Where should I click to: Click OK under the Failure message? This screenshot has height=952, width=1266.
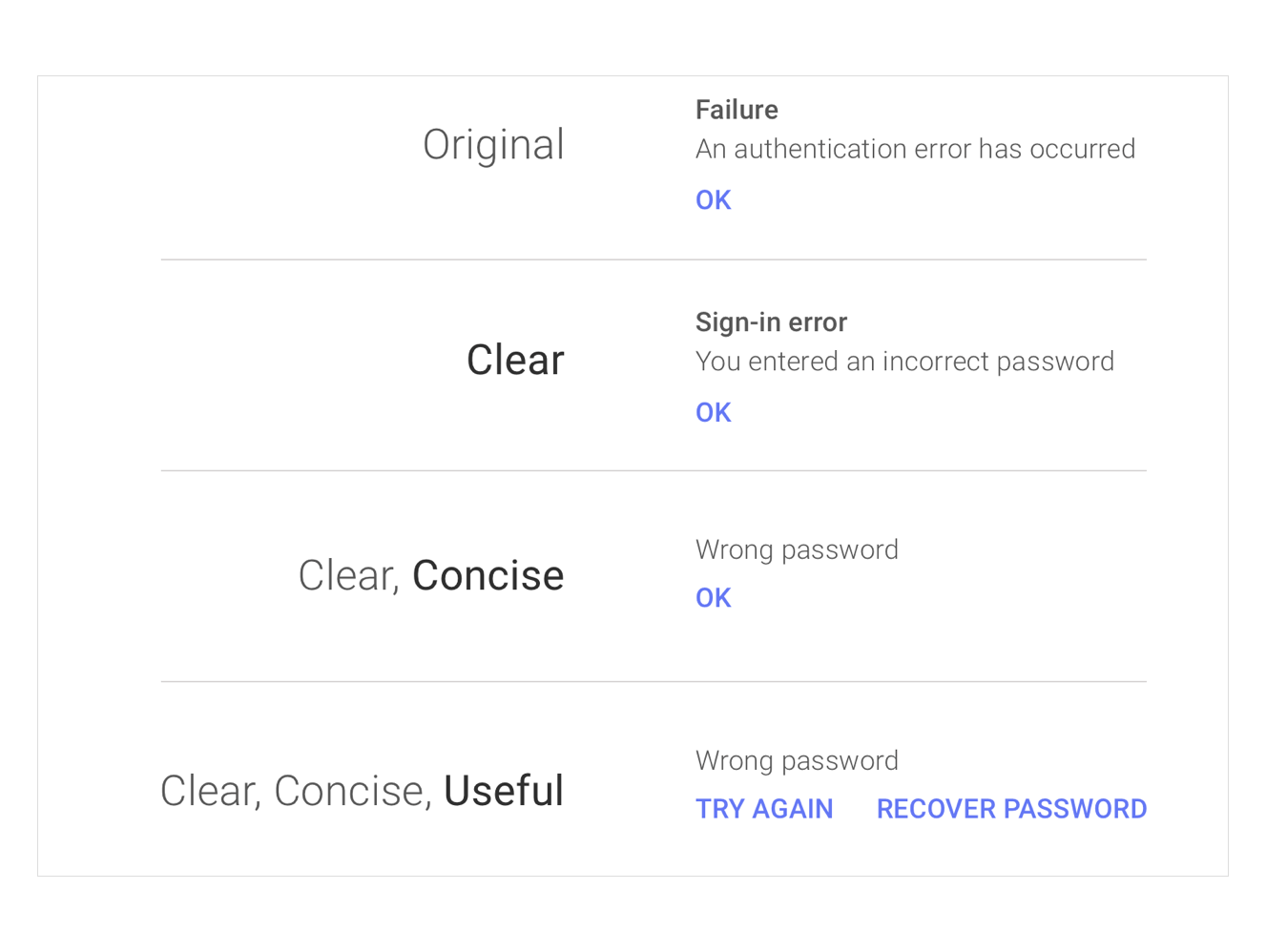point(713,200)
